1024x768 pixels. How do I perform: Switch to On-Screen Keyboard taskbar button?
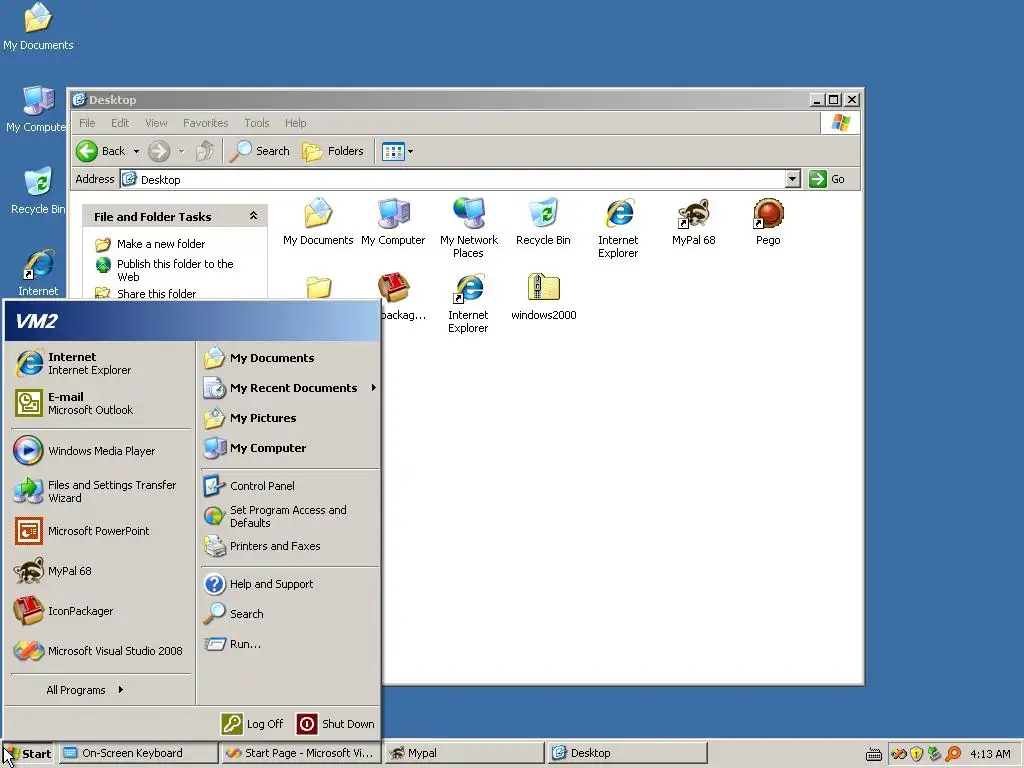click(x=138, y=753)
